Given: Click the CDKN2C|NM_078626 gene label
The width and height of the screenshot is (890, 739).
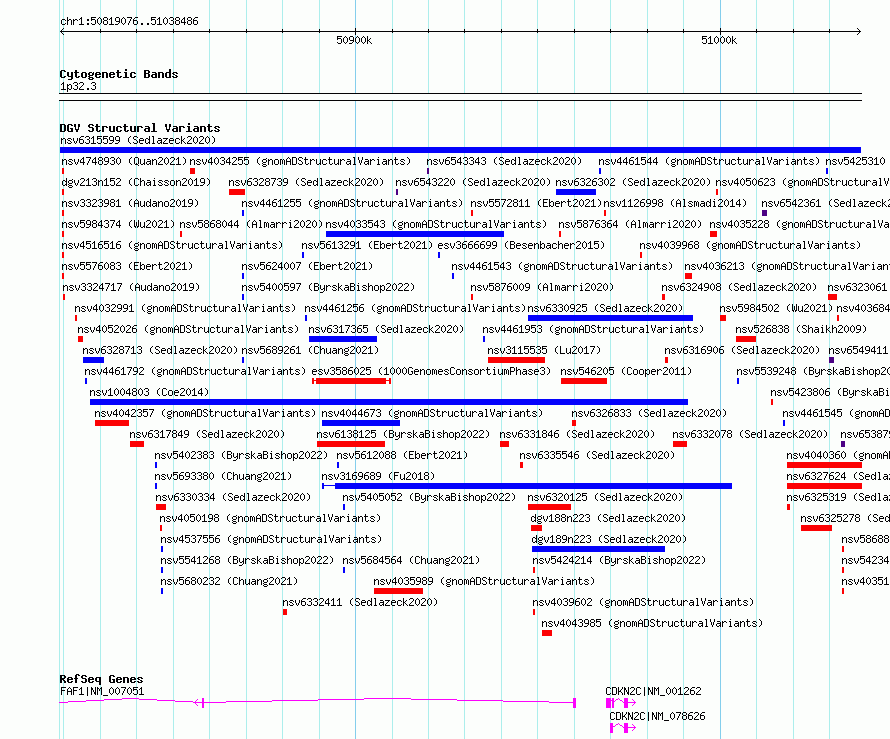Looking at the screenshot, I should (x=657, y=716).
